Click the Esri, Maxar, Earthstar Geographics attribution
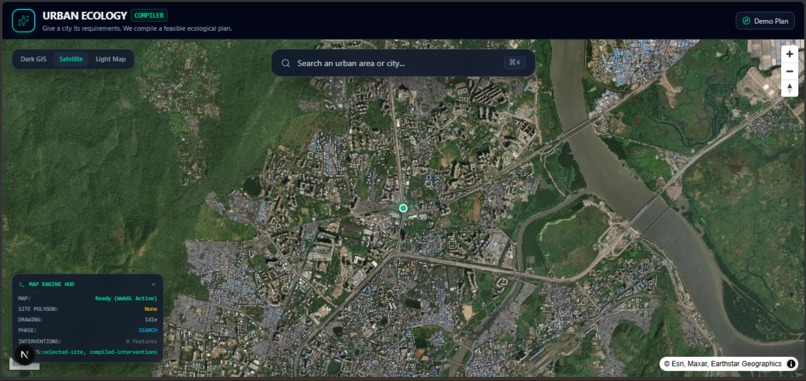The width and height of the screenshot is (806, 381). pyautogui.click(x=723, y=364)
